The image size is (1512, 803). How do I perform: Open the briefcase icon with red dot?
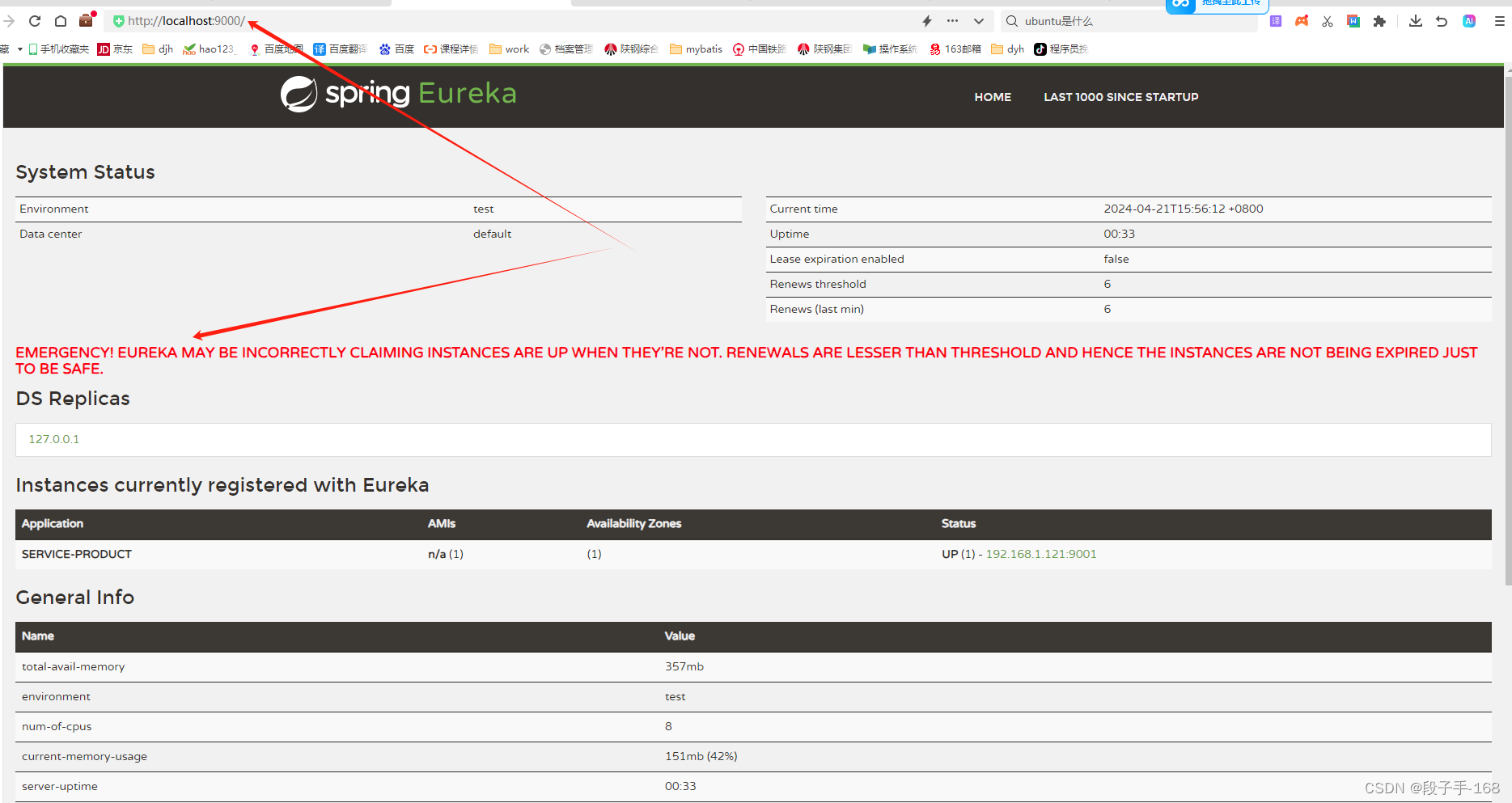[87, 20]
